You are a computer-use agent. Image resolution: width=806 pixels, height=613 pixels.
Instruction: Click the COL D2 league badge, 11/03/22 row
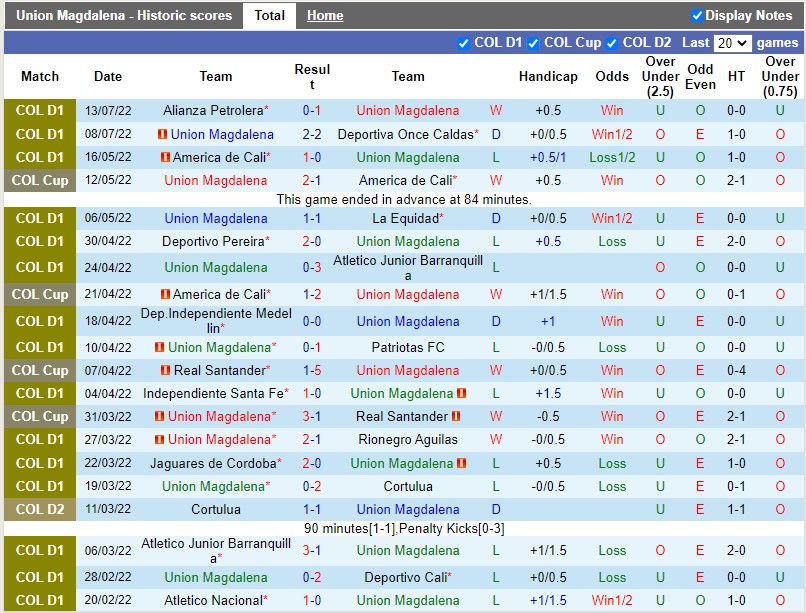40,509
